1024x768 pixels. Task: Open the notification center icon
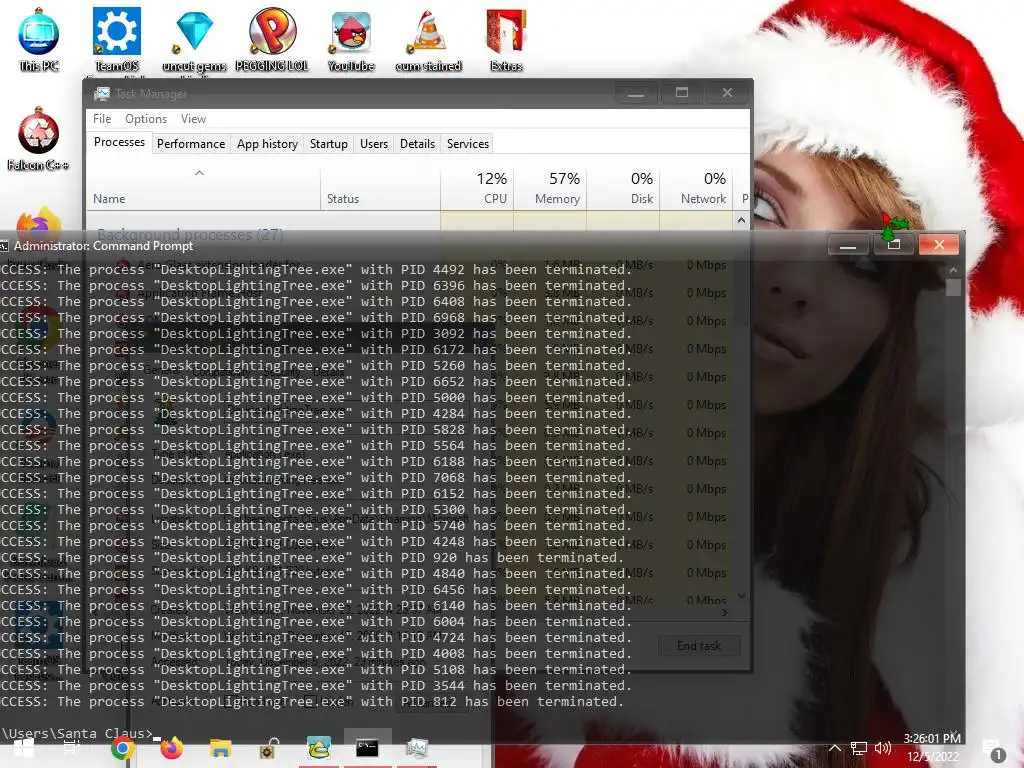[994, 750]
